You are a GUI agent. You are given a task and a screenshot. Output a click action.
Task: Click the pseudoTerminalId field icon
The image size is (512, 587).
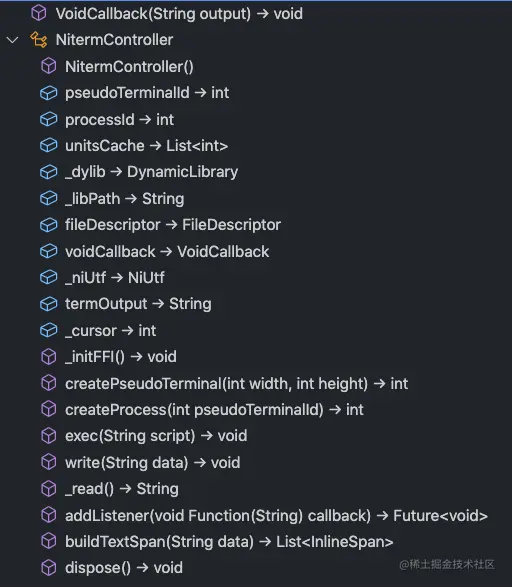tap(49, 93)
